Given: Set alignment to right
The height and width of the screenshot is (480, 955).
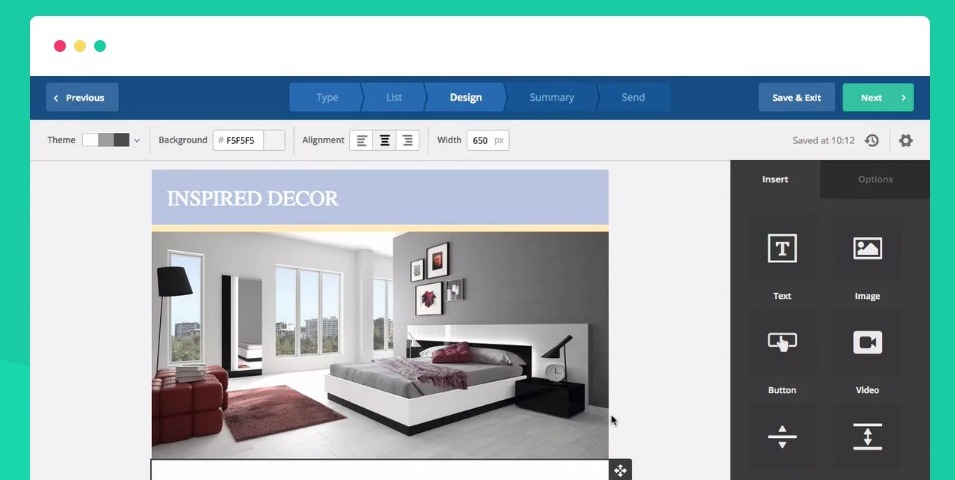Looking at the screenshot, I should [x=407, y=141].
